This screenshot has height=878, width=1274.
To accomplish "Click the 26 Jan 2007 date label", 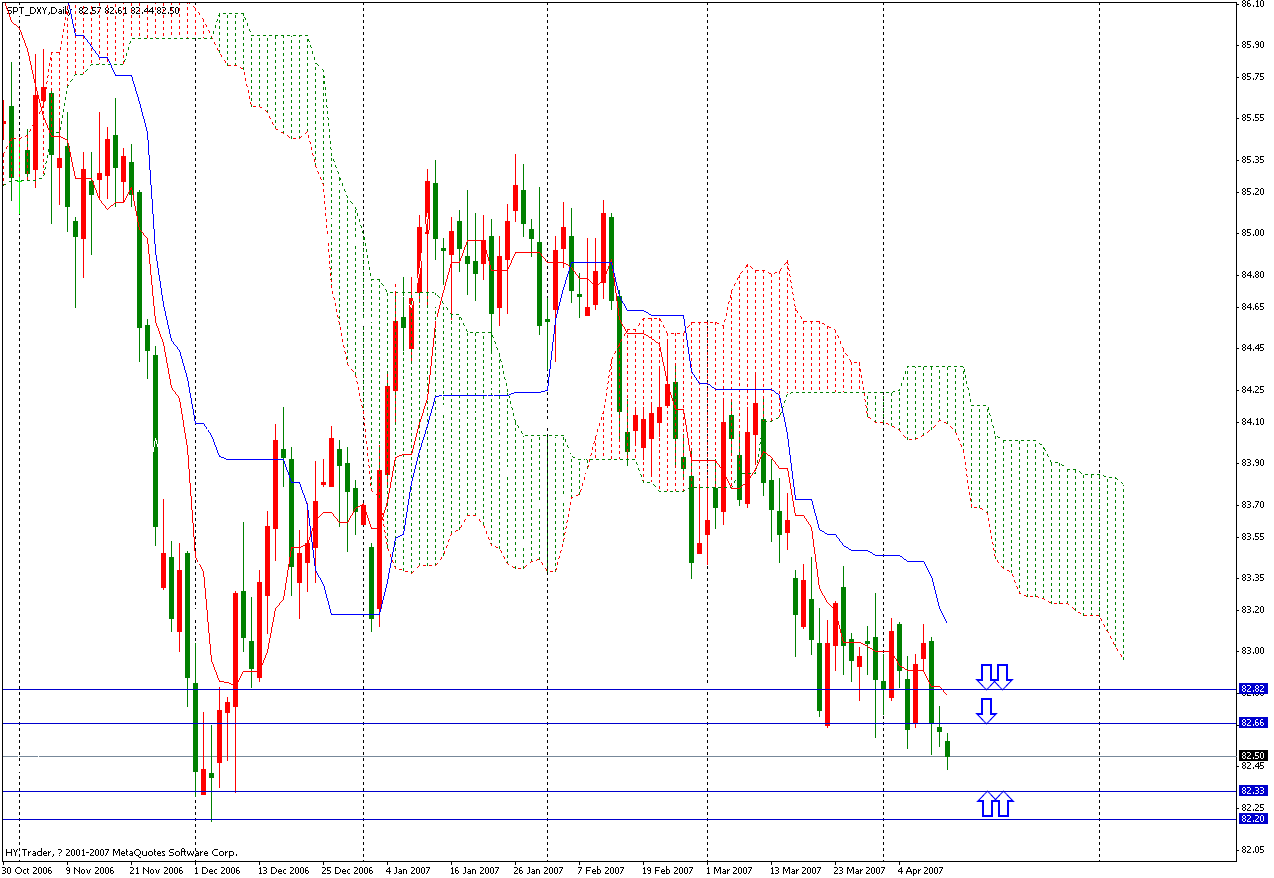I will [539, 870].
